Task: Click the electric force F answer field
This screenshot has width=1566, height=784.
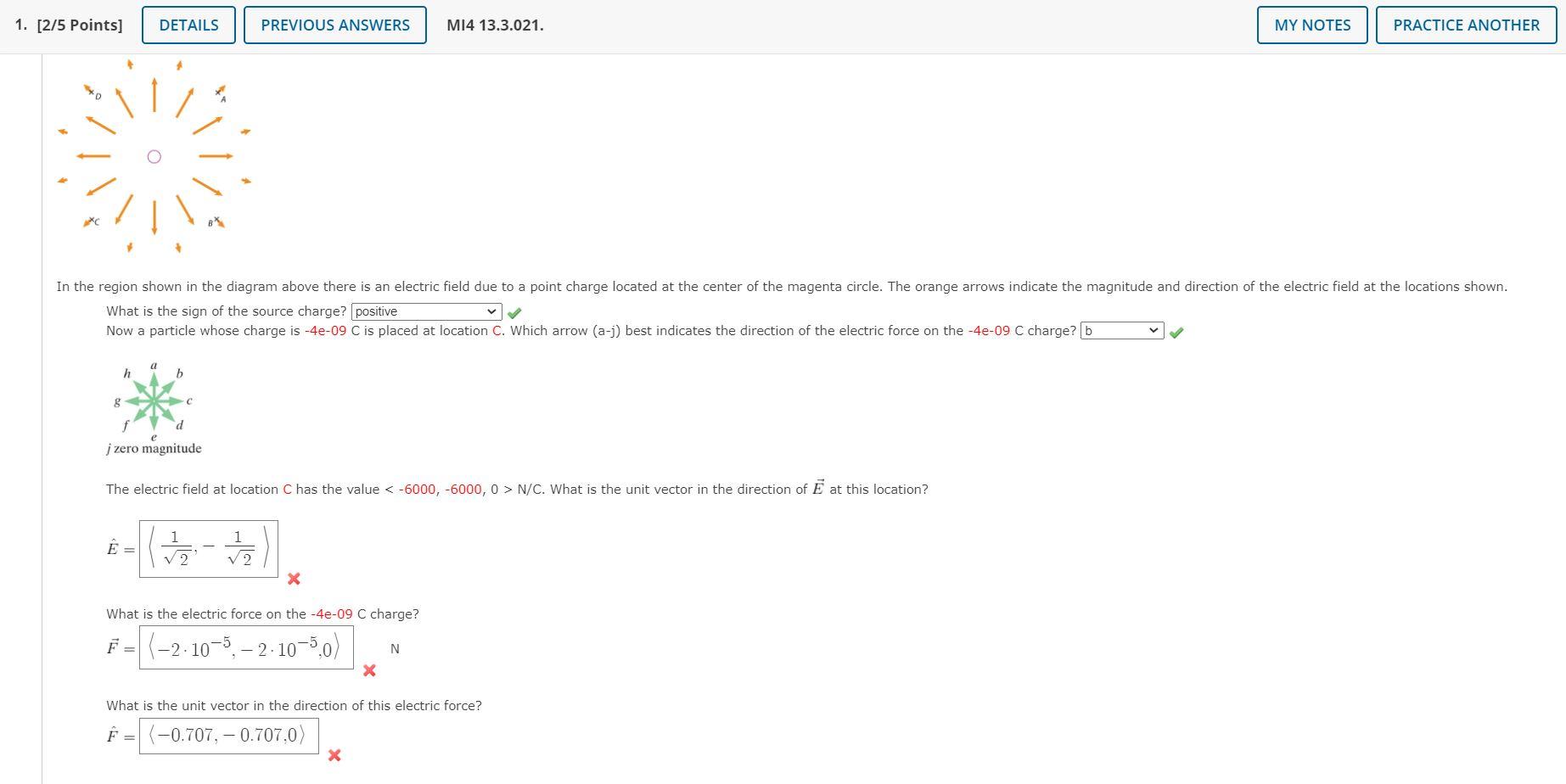Action: [246, 648]
